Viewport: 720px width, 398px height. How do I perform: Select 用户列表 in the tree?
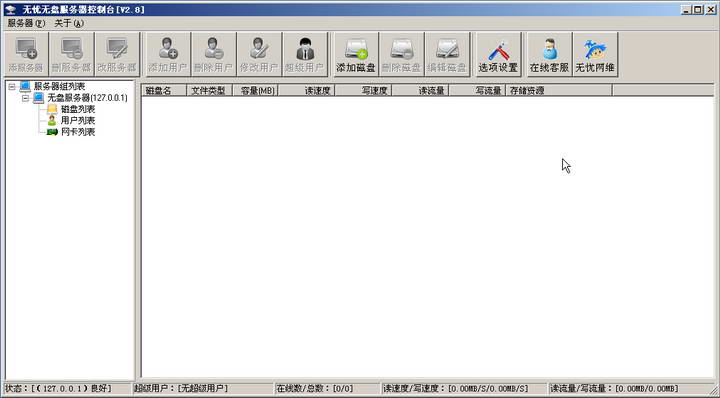pos(78,121)
